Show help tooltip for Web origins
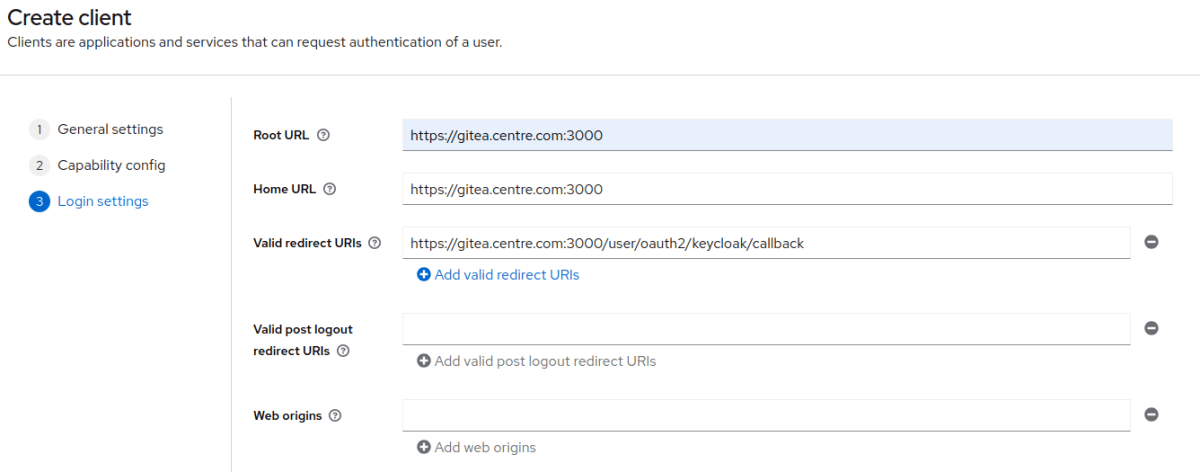The image size is (1200, 472). 335,416
